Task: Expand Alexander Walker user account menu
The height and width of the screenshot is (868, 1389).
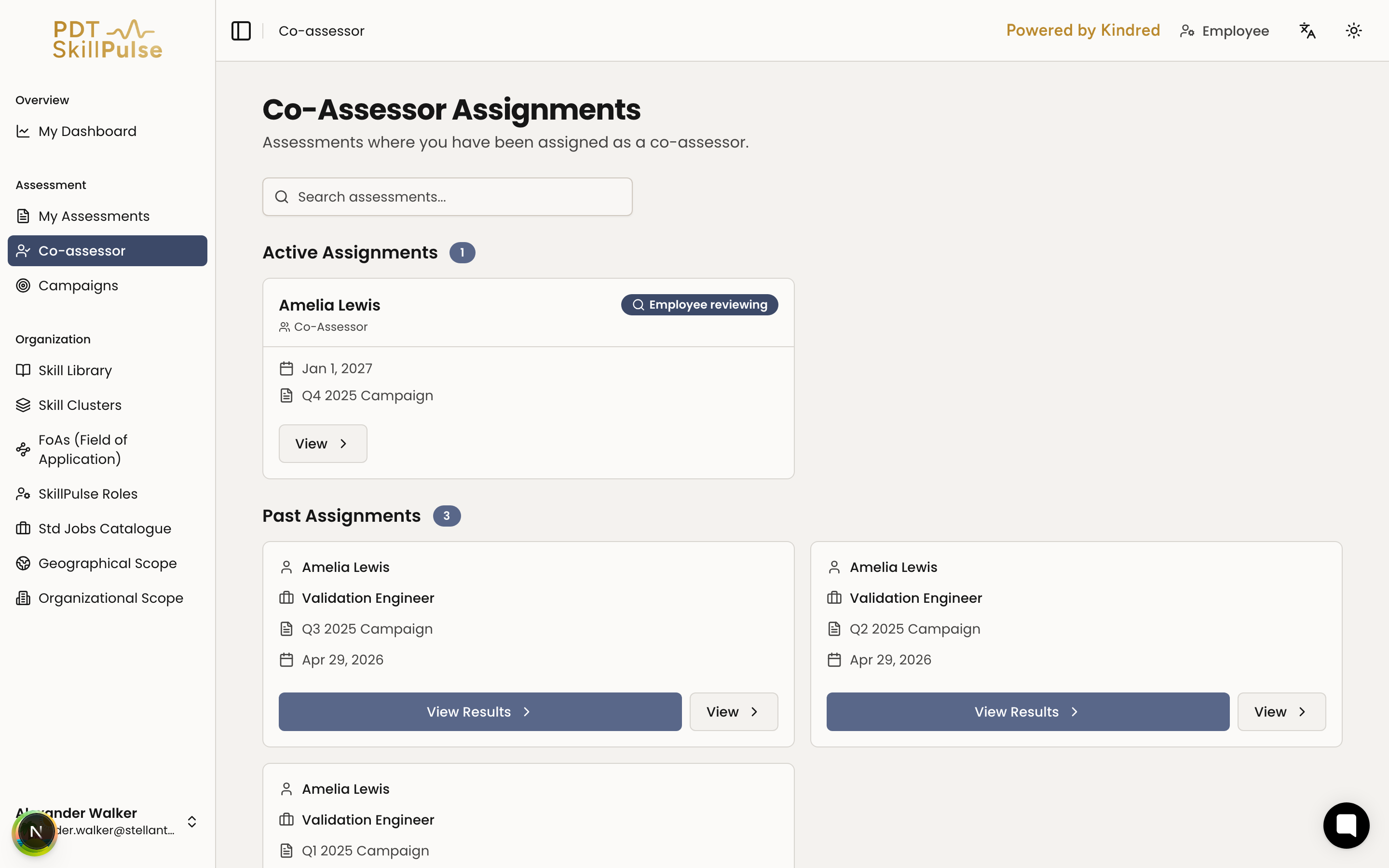Action: coord(191,822)
